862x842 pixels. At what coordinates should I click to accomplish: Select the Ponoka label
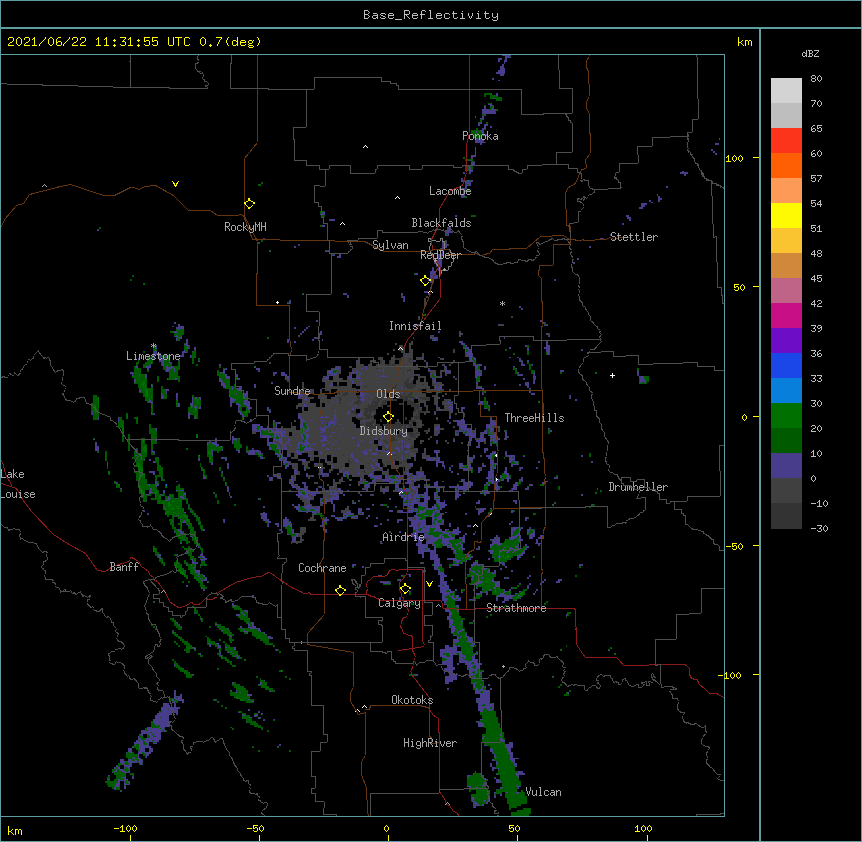(480, 136)
